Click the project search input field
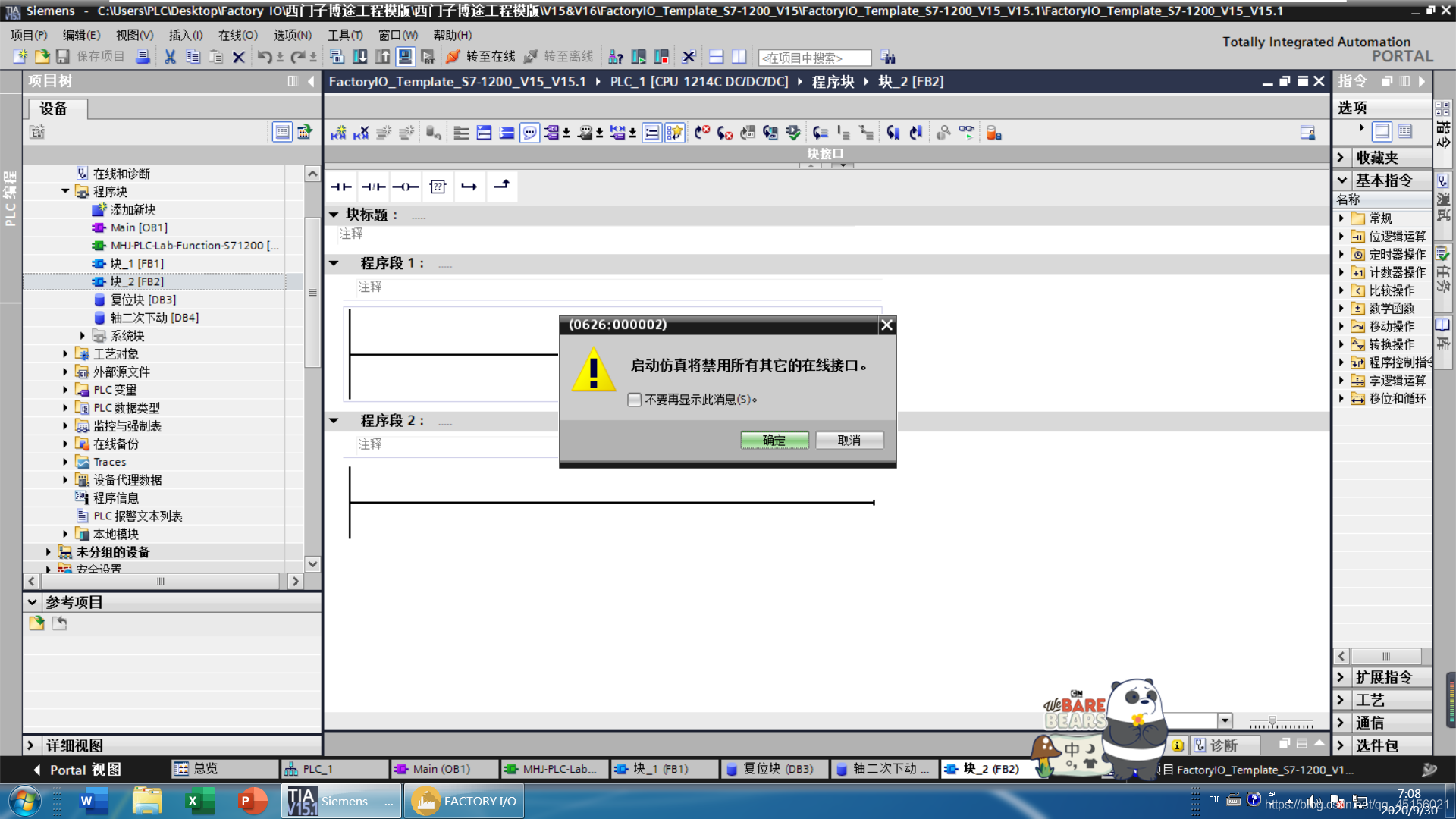Image resolution: width=1456 pixels, height=819 pixels. coord(814,58)
